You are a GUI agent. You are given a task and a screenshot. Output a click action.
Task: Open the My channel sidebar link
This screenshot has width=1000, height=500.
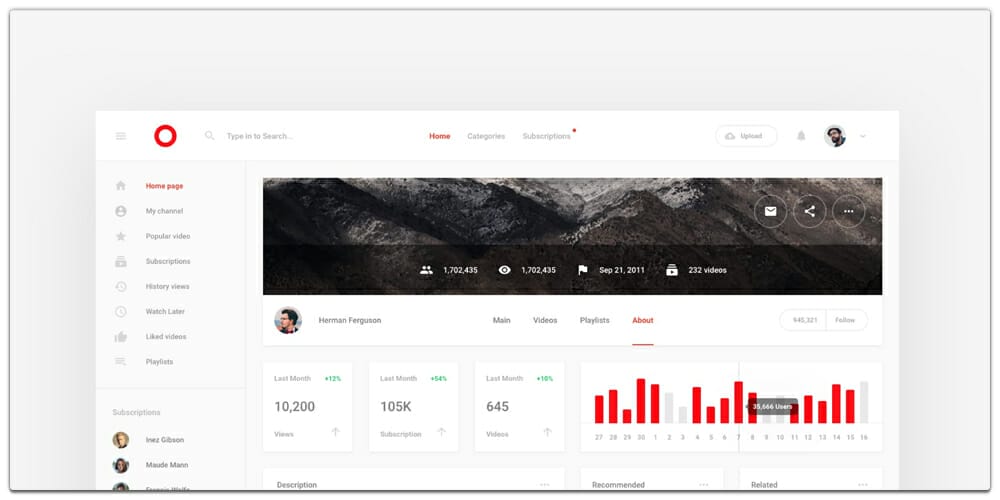164,211
